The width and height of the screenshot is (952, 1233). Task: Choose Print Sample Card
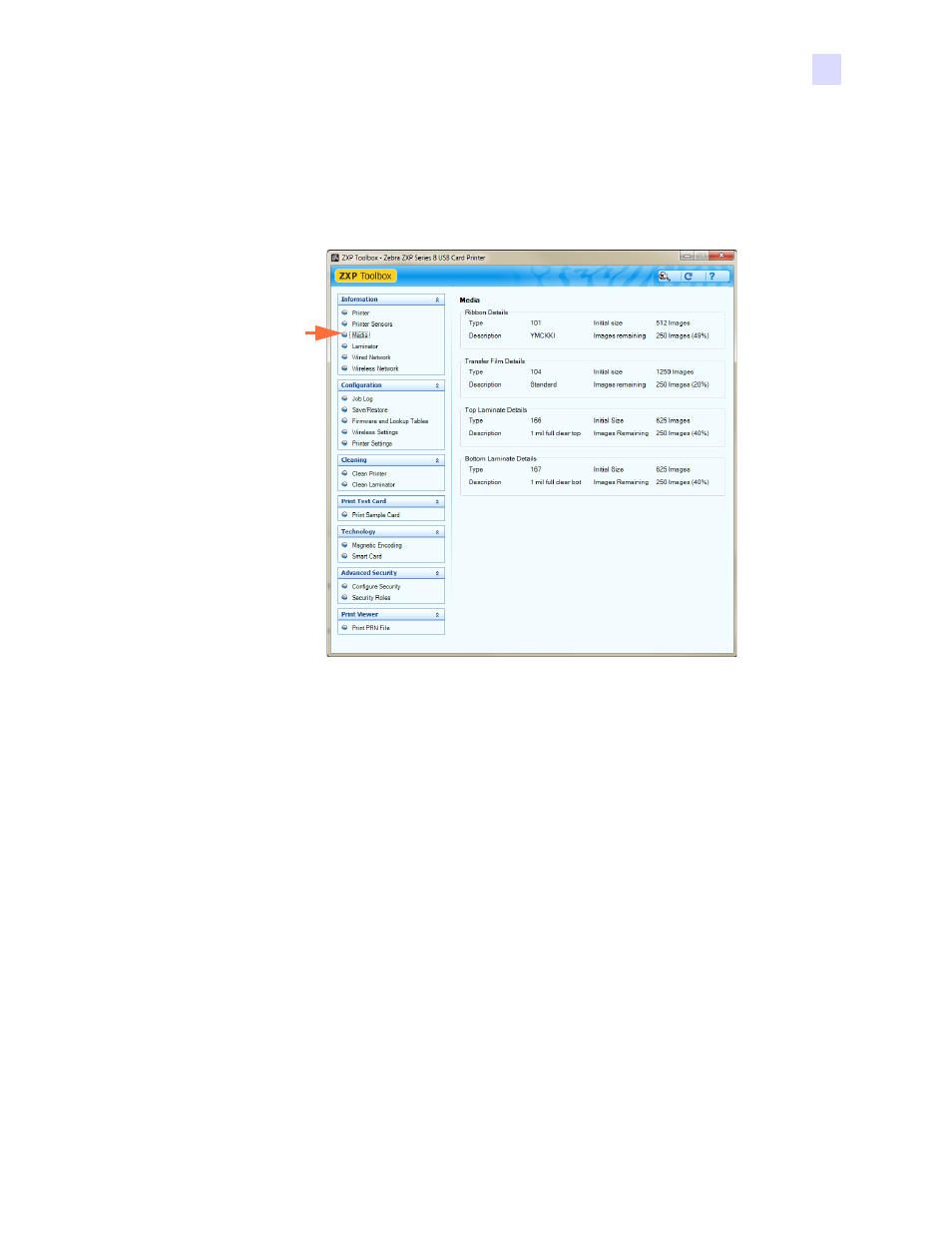[x=376, y=515]
